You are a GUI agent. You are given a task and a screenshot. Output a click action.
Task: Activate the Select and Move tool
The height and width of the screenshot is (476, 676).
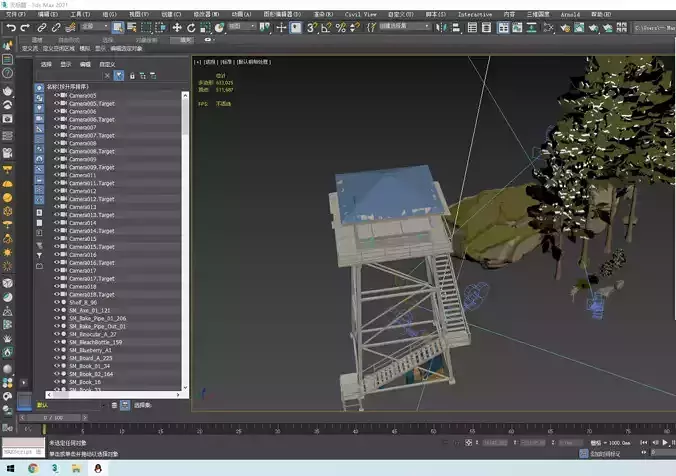click(x=177, y=28)
